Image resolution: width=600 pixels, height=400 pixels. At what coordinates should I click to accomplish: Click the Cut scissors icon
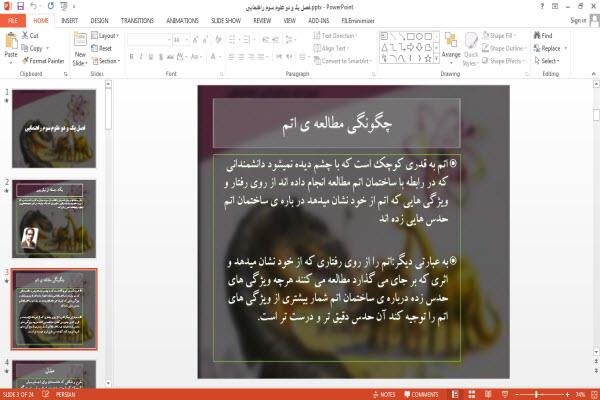click(x=25, y=36)
